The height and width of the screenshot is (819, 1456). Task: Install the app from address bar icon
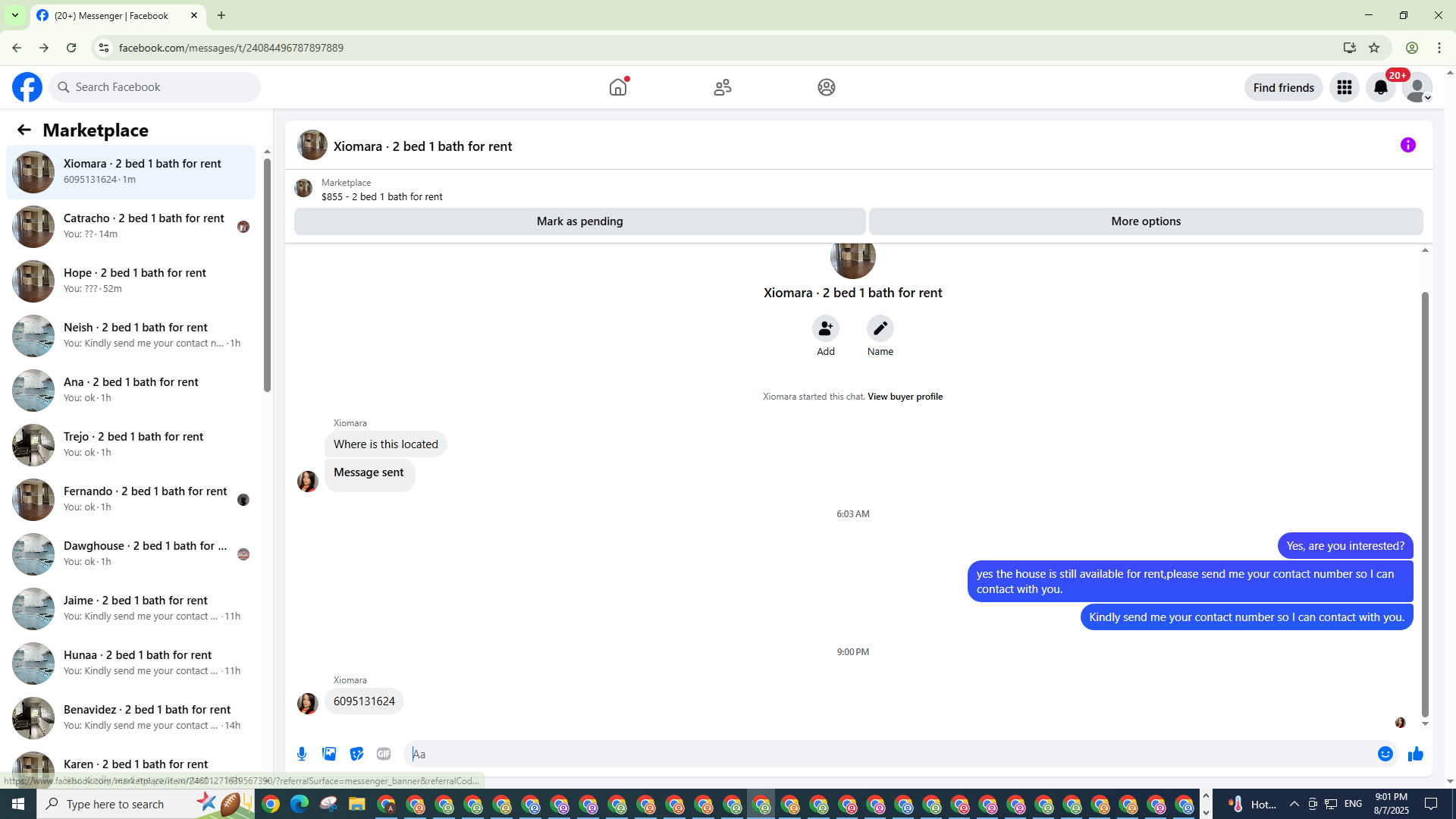click(x=1350, y=48)
